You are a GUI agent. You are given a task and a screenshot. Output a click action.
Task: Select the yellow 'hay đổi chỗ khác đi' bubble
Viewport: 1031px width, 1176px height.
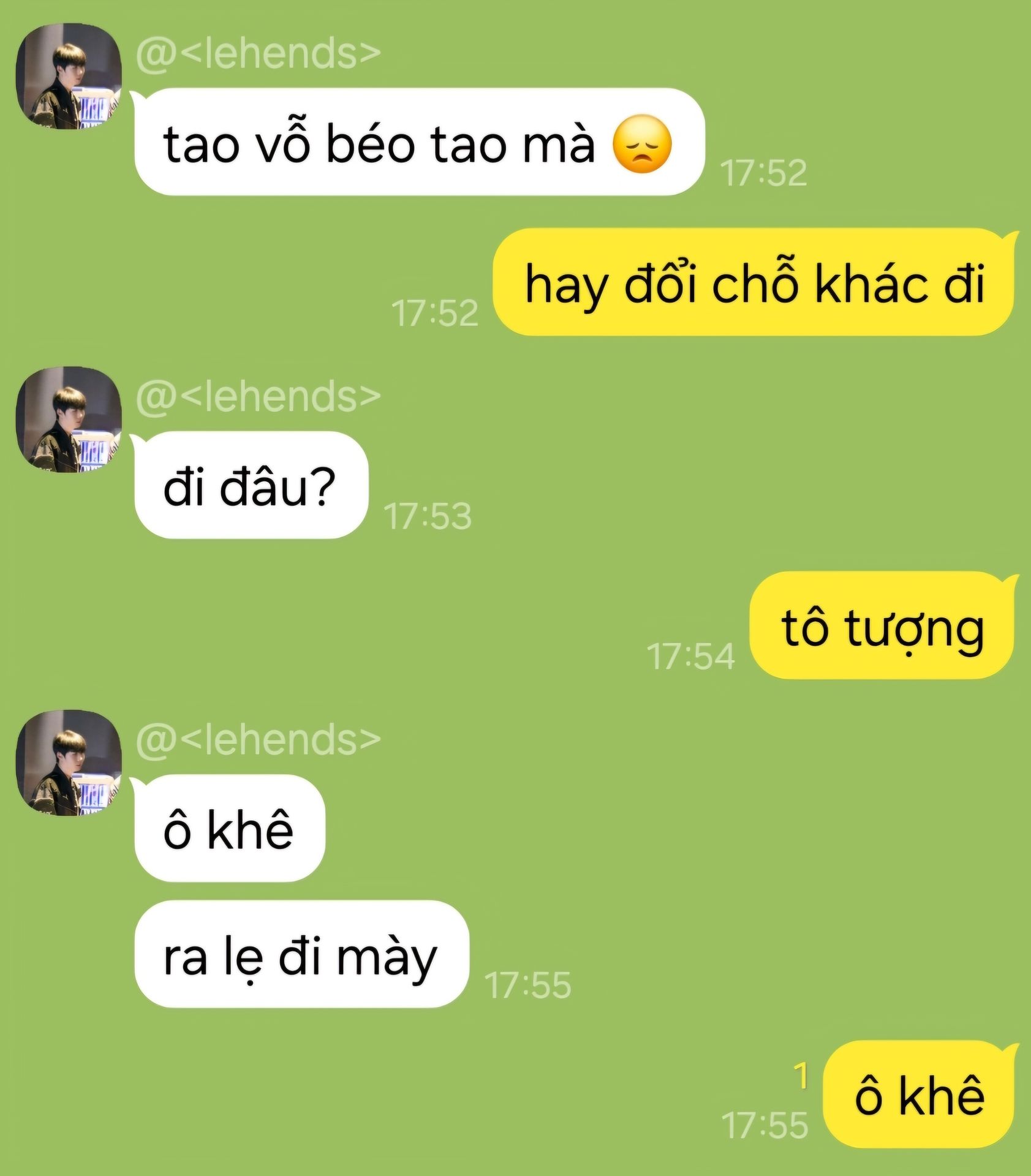[x=754, y=282]
